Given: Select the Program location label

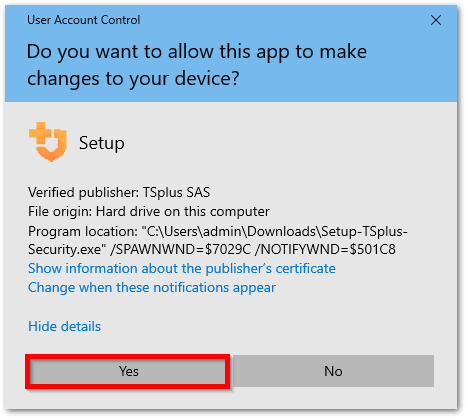Looking at the screenshot, I should point(83,231).
